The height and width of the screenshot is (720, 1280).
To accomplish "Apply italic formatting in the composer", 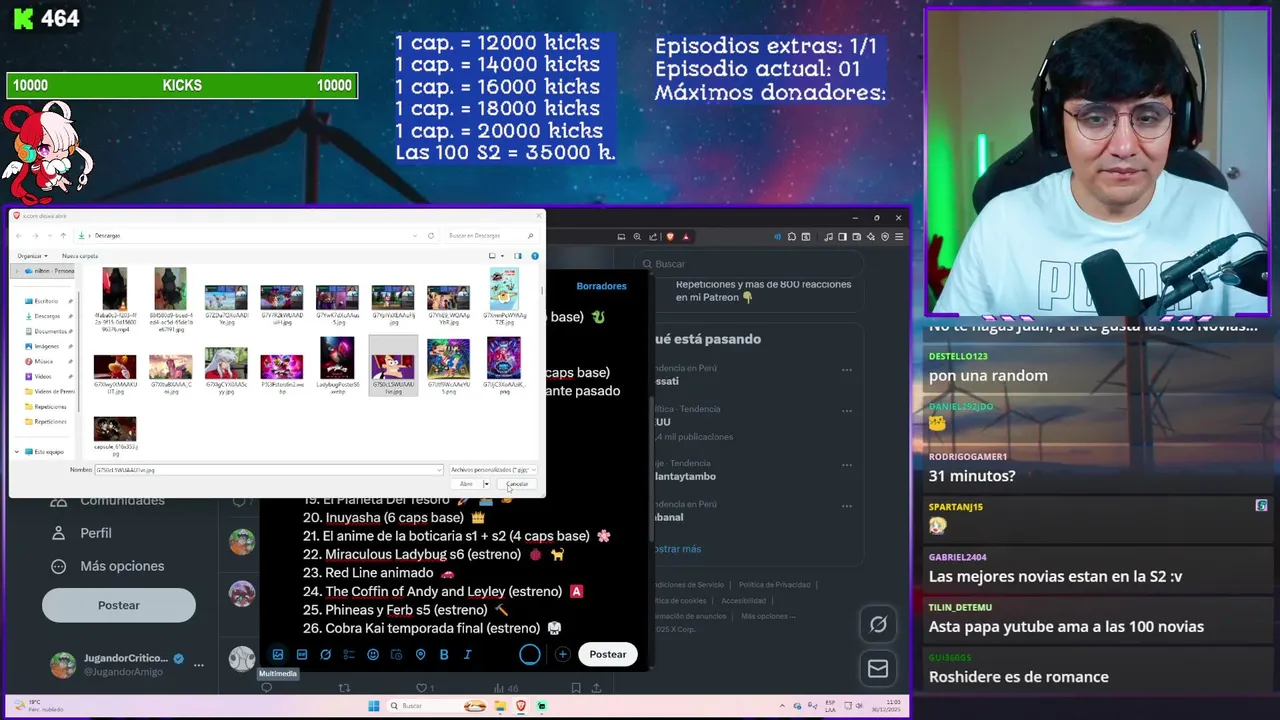I will [467, 655].
